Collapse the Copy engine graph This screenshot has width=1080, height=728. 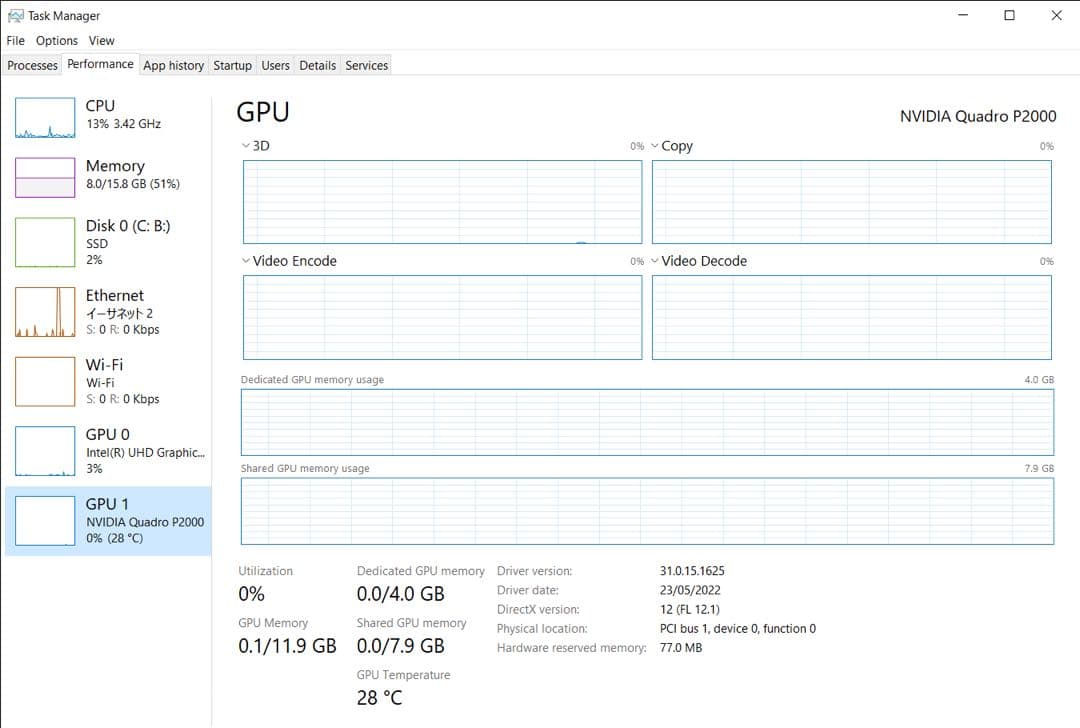(x=655, y=145)
